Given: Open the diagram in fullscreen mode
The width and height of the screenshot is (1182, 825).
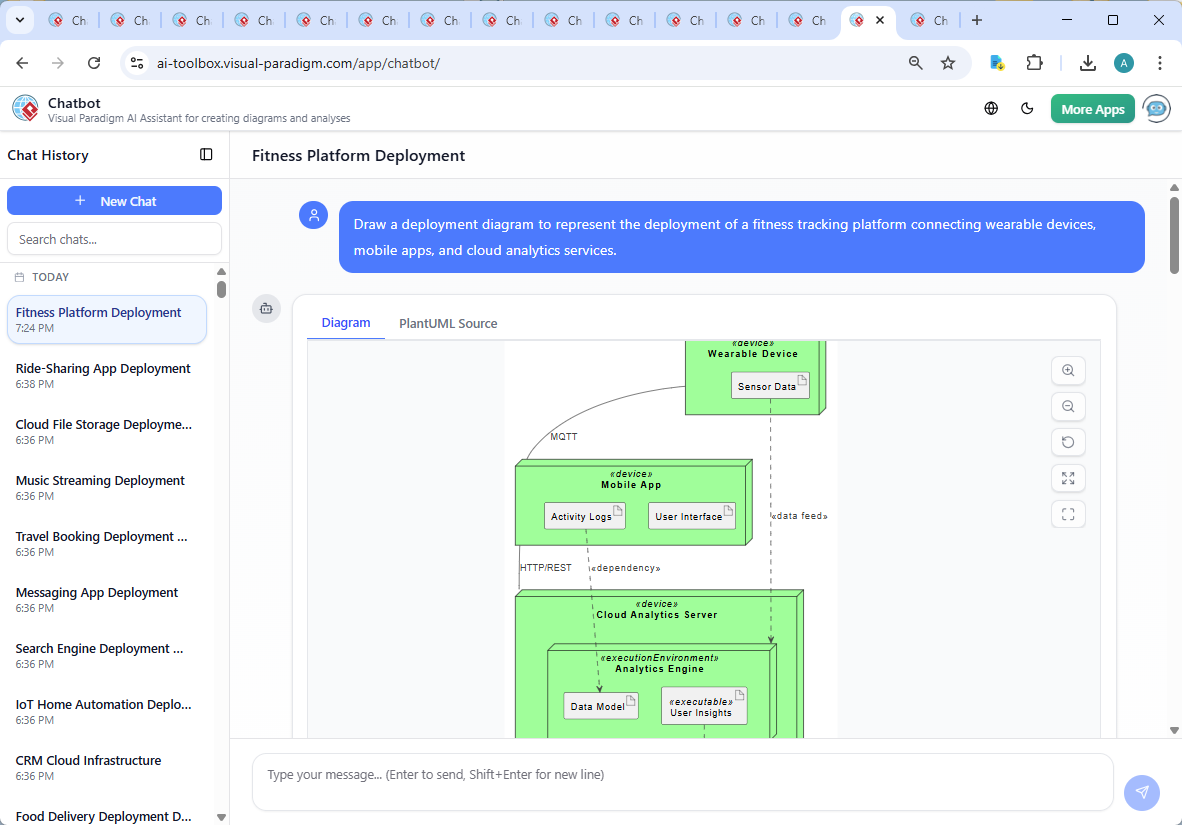Looking at the screenshot, I should (x=1068, y=514).
